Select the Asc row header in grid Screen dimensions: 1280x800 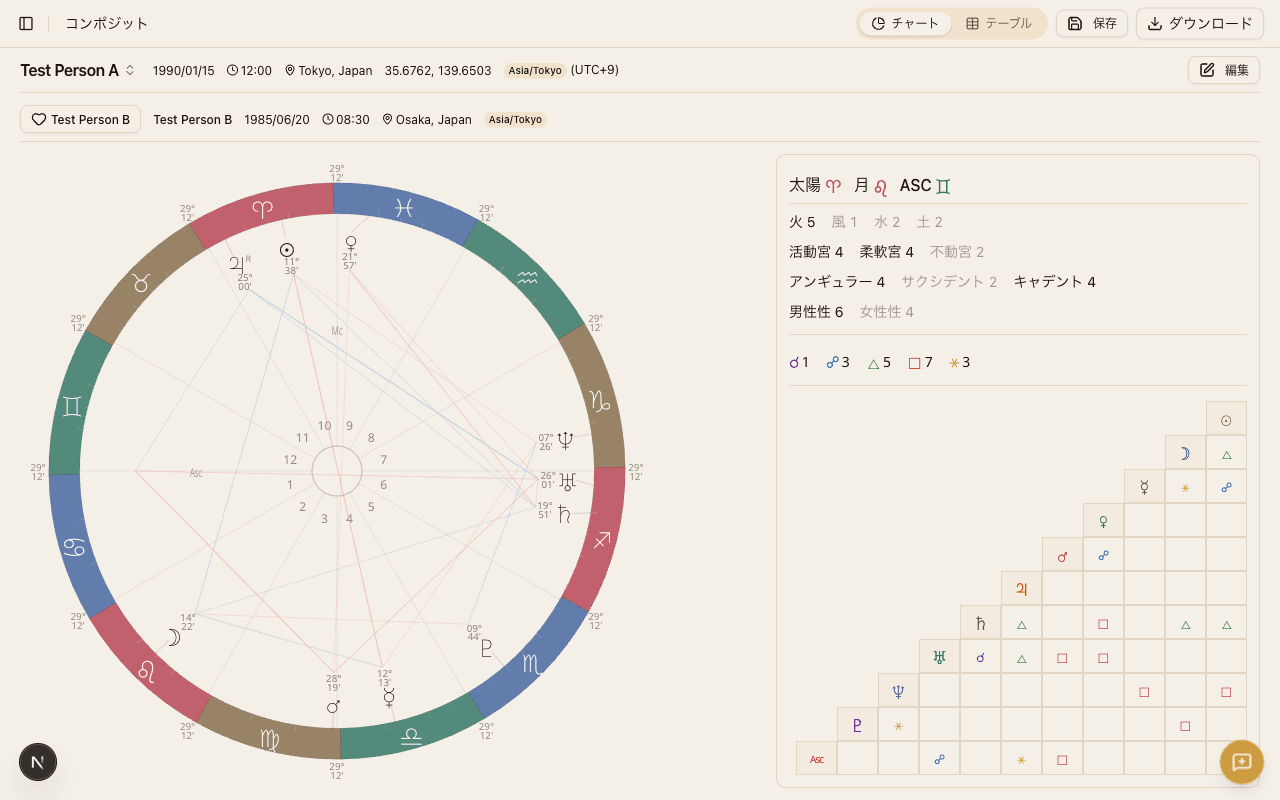coord(816,758)
